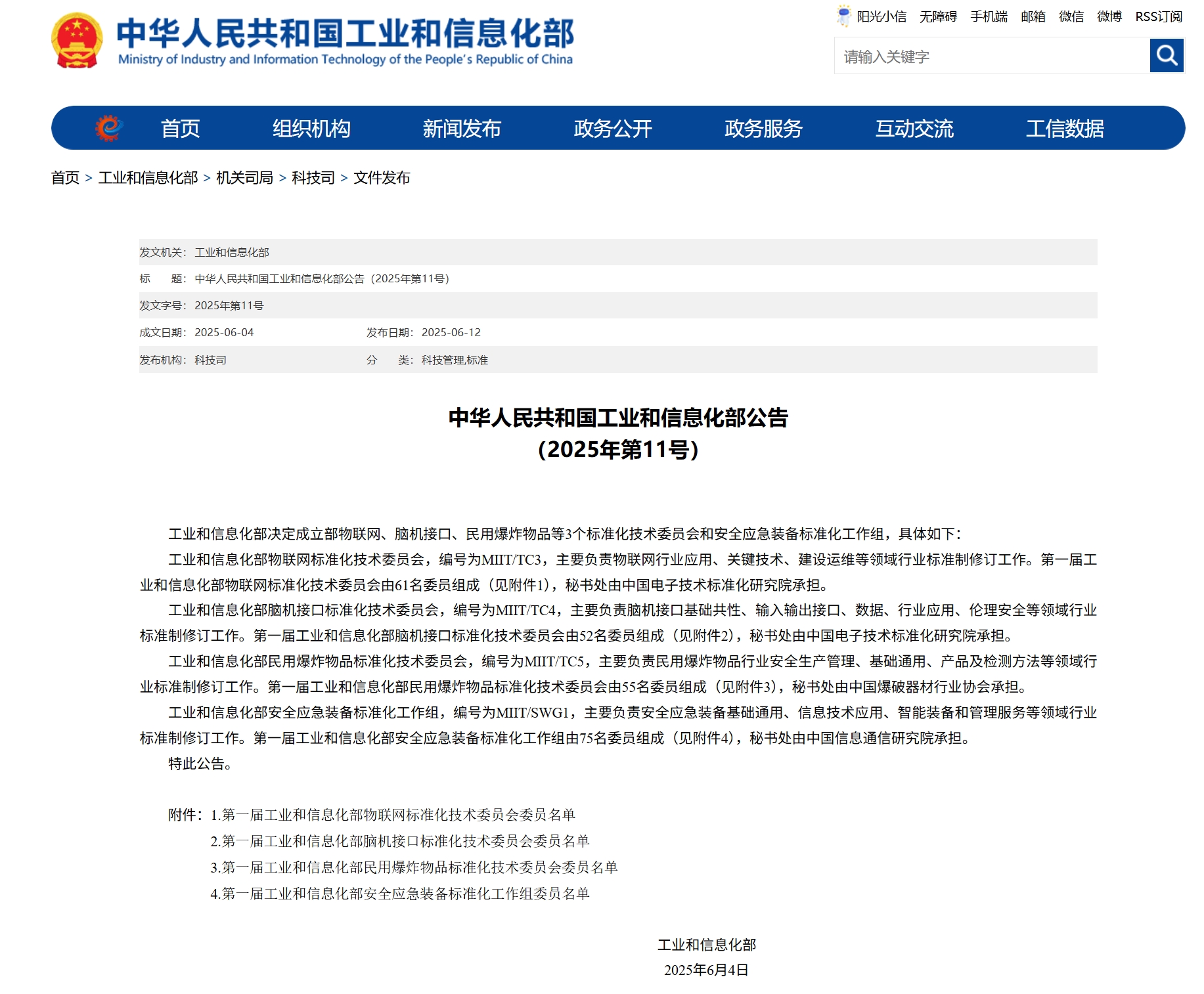Open the 新闻发布 menu
The image size is (1204, 994).
(x=462, y=129)
